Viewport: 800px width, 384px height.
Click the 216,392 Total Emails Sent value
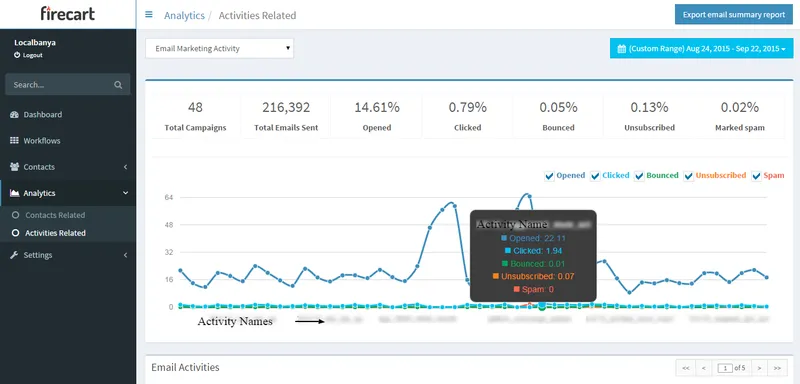click(x=286, y=108)
